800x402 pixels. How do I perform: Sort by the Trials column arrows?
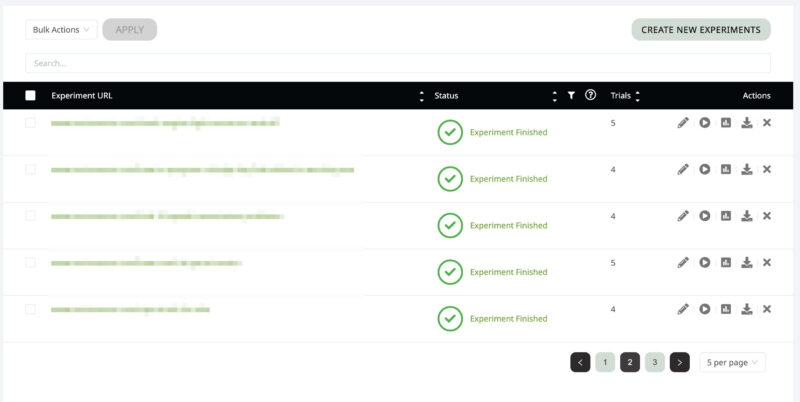pyautogui.click(x=637, y=96)
